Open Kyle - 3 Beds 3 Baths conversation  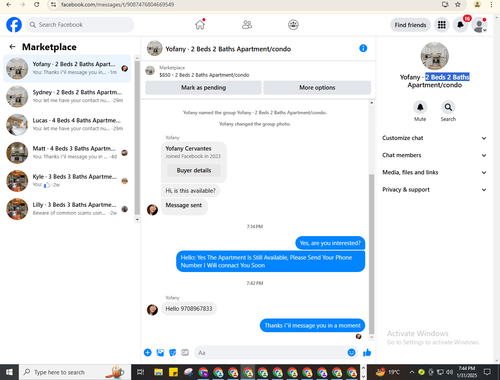[x=67, y=181]
